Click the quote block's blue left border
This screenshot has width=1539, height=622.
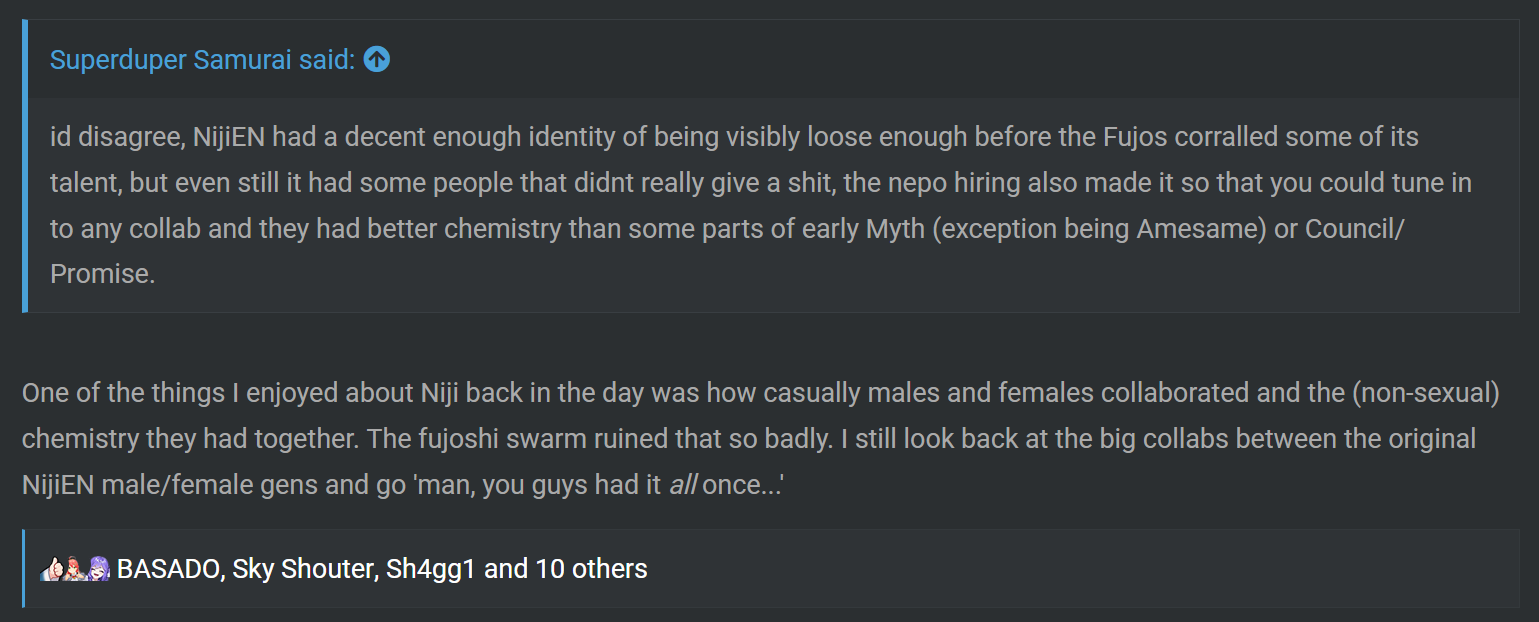(25, 166)
